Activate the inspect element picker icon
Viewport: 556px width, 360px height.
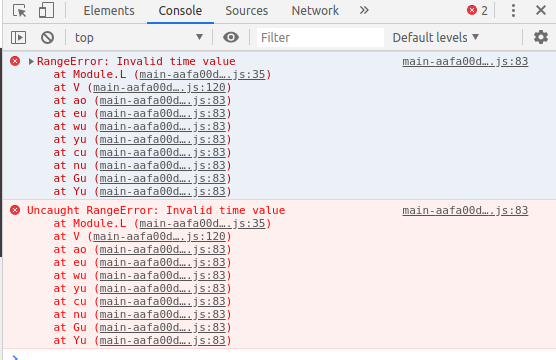(x=20, y=11)
